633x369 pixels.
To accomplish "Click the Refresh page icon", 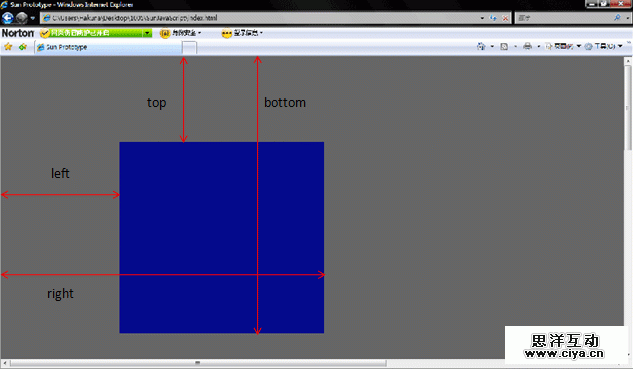I will (x=493, y=18).
